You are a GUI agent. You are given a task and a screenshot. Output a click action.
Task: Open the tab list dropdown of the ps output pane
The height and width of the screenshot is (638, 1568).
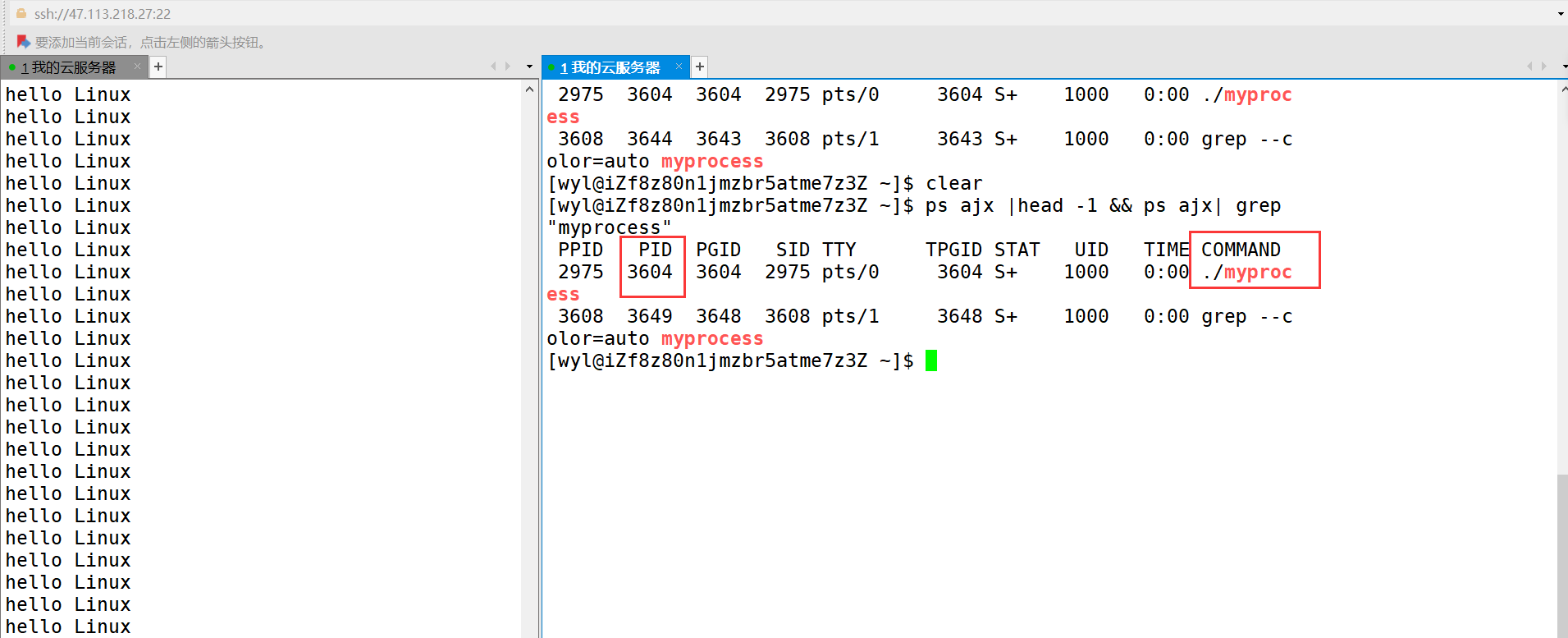[1564, 67]
